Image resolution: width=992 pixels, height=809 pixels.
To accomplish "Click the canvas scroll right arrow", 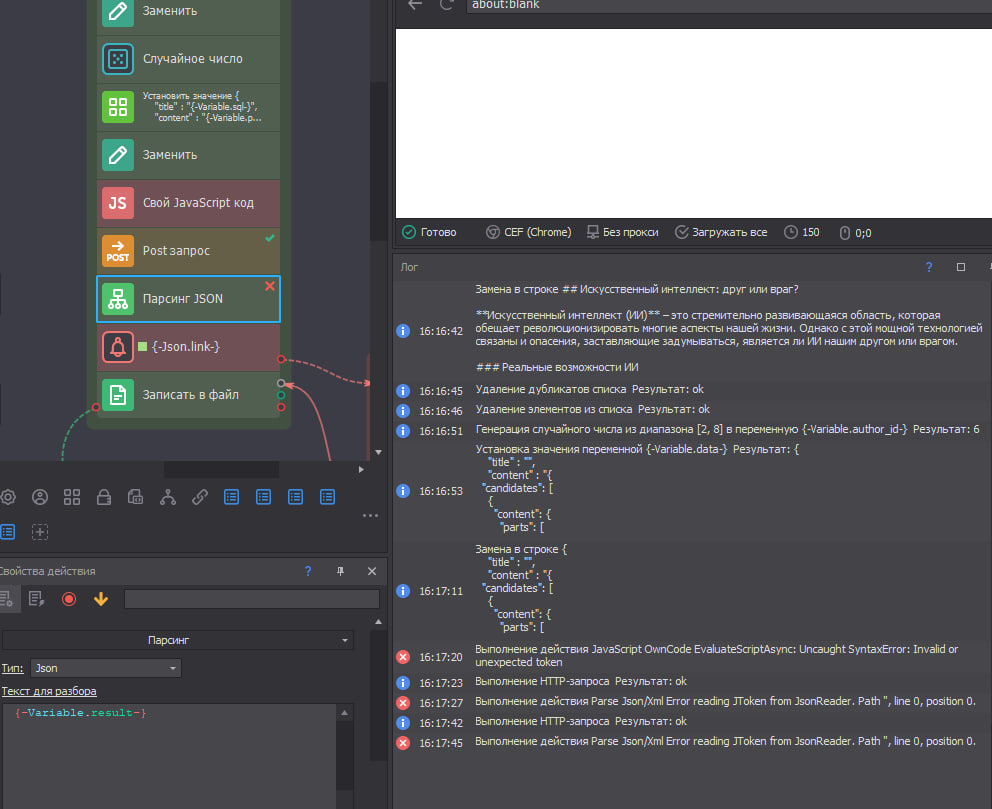I will coord(361,469).
